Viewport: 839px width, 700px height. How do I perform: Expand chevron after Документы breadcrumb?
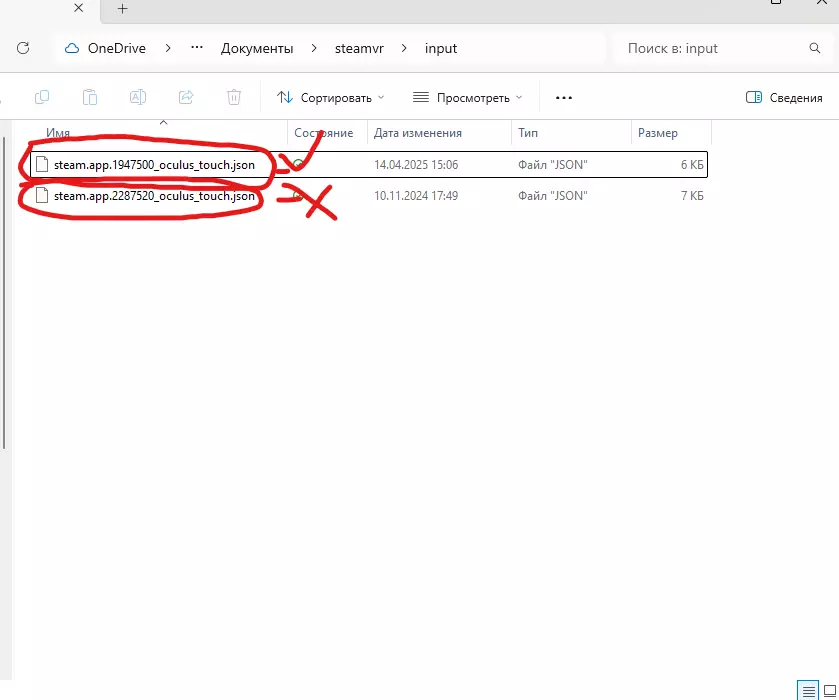(x=314, y=48)
